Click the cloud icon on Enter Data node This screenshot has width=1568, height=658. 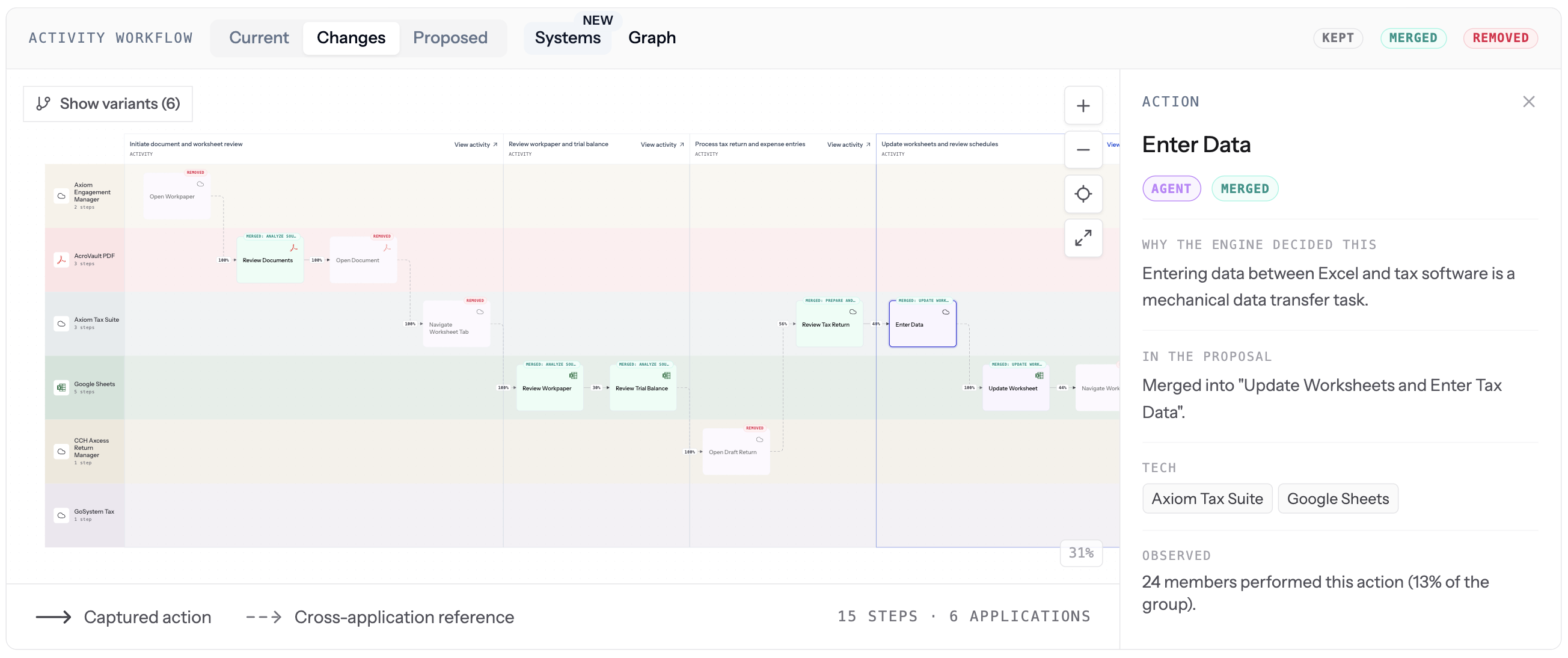click(x=946, y=312)
